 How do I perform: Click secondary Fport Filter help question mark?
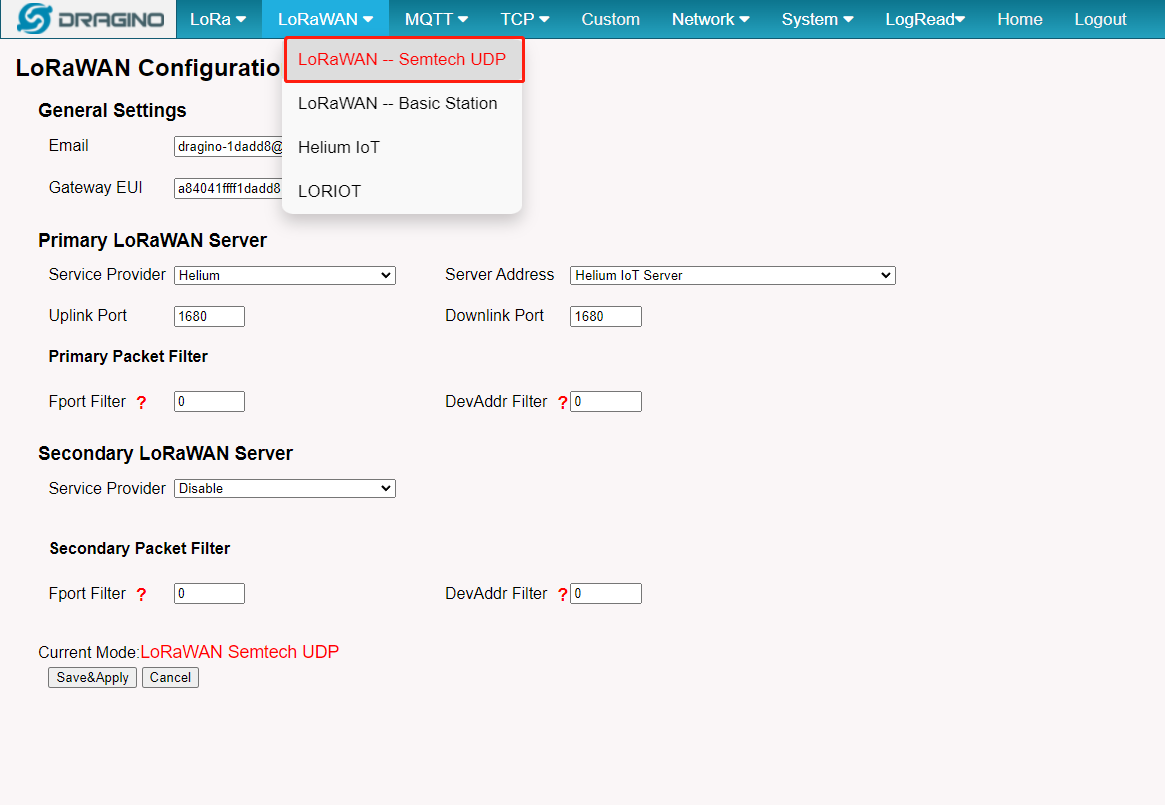(141, 594)
